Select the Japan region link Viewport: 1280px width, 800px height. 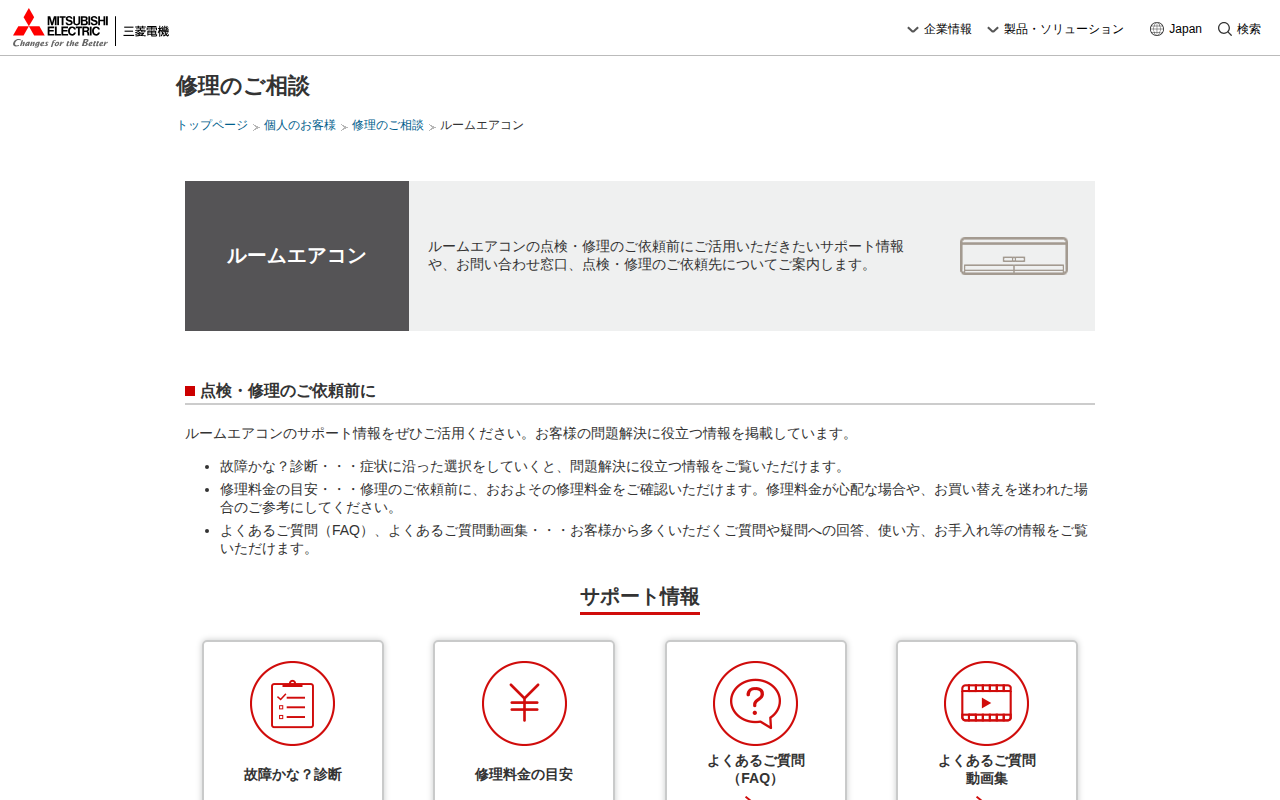tap(1185, 29)
